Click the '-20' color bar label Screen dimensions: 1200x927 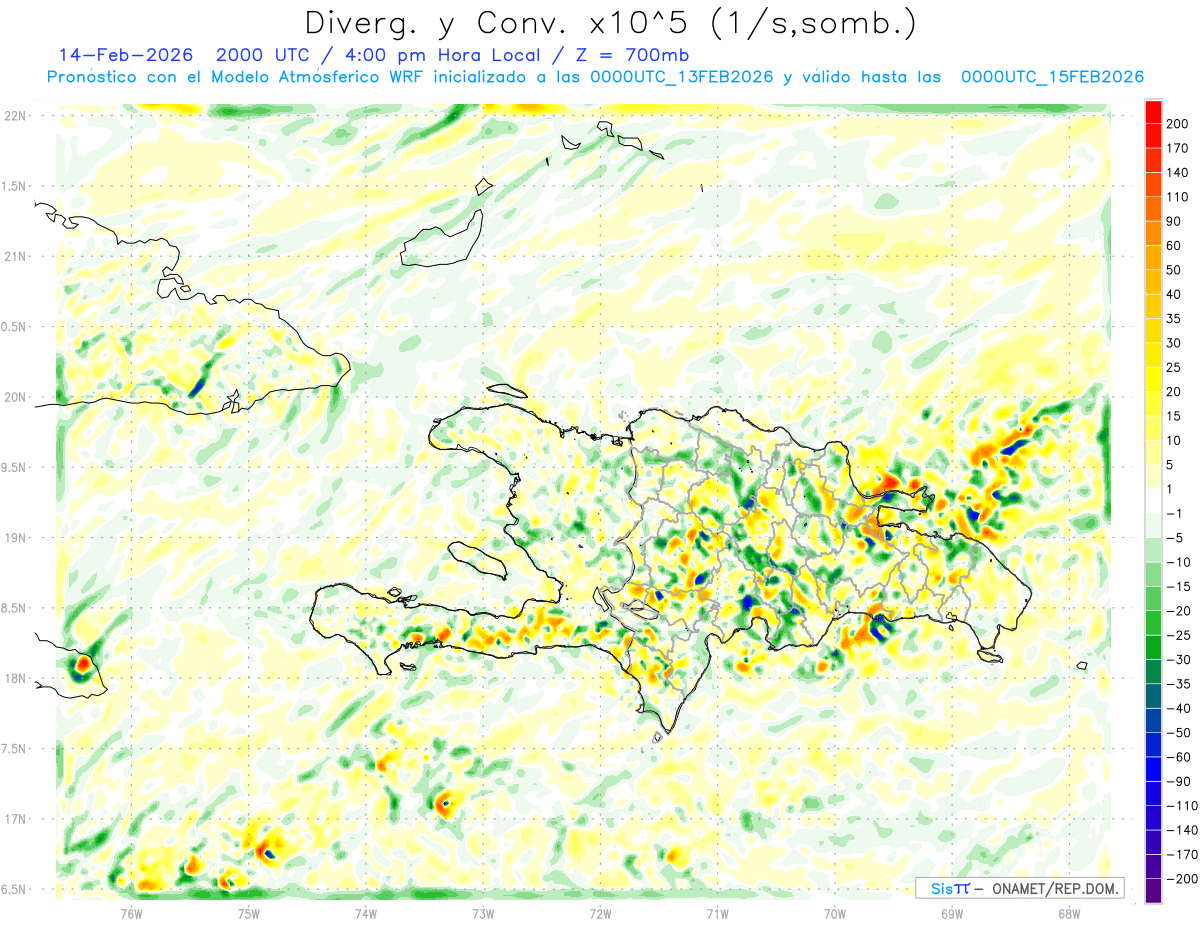1178,611
